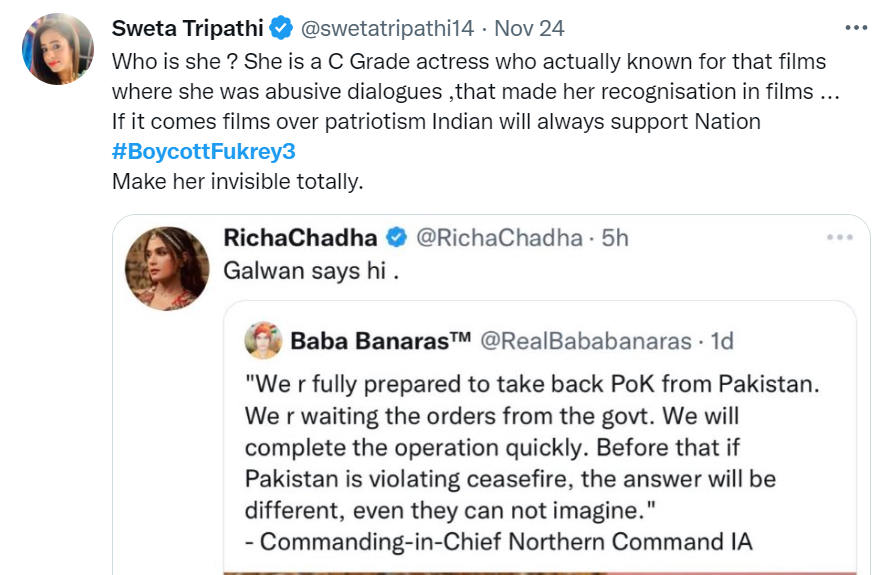Open the 1d timestamp on Baba Banaras' tweet
Image resolution: width=875 pixels, height=575 pixels.
(x=720, y=341)
